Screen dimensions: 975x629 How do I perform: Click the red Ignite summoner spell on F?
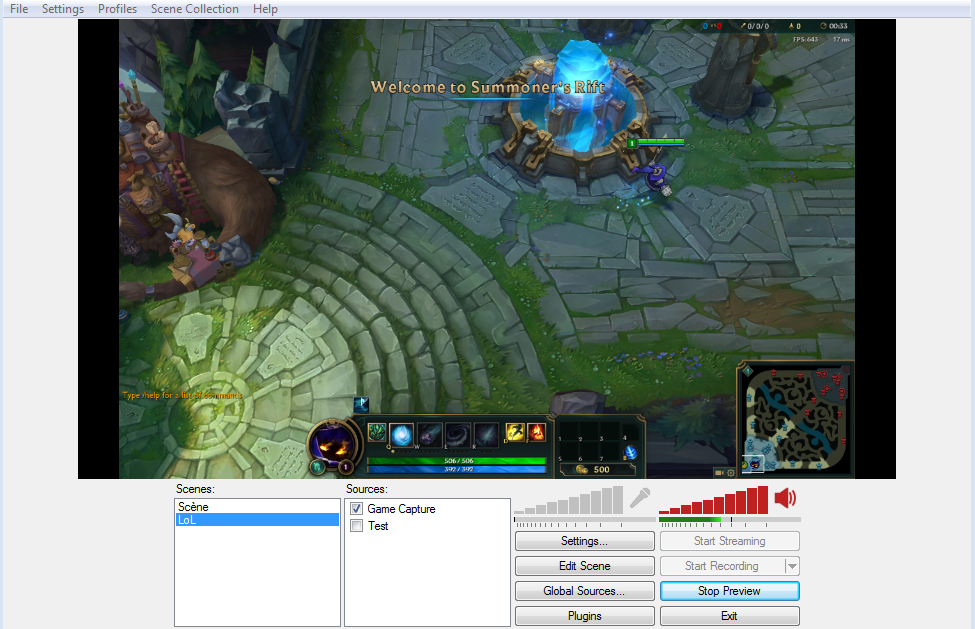point(536,431)
